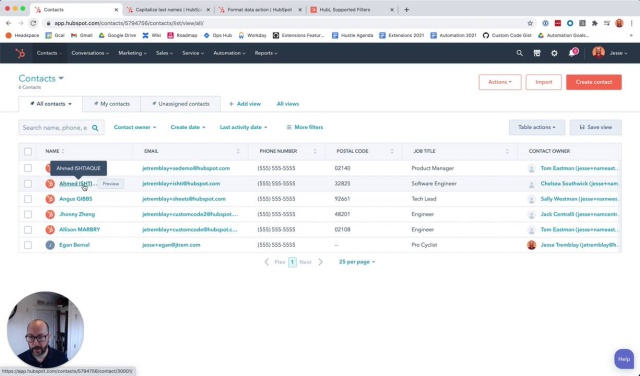The height and width of the screenshot is (376, 640).
Task: Click the More filters link
Action: (304, 127)
